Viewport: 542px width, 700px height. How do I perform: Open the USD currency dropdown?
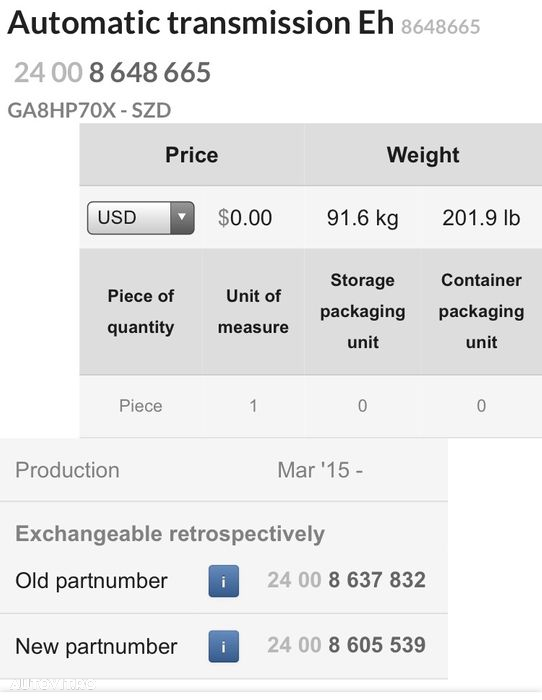click(x=141, y=218)
